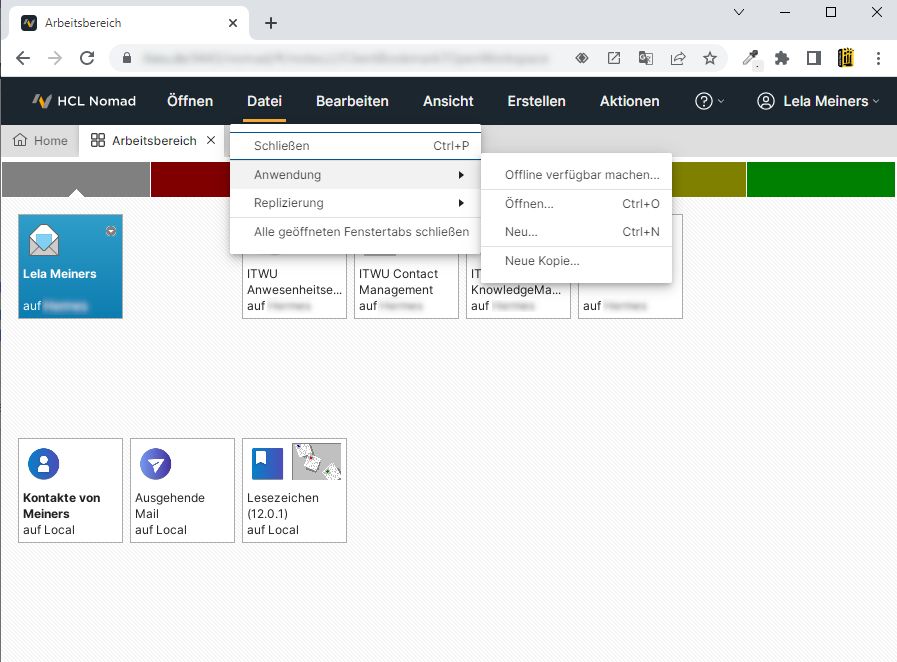Expand the Lela Meiners user menu
Image resolution: width=897 pixels, height=662 pixels.
[818, 101]
